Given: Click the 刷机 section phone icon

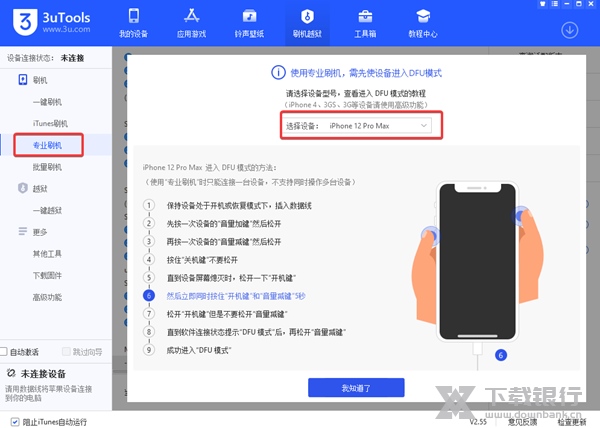Looking at the screenshot, I should click(x=23, y=80).
